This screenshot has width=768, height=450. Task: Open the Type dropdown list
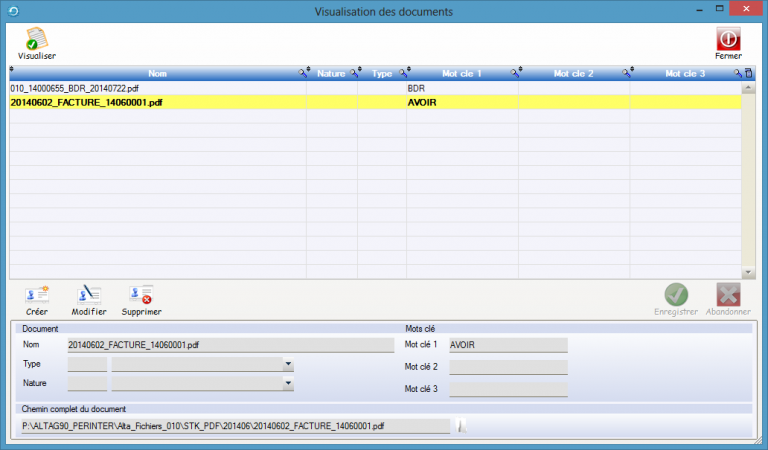coord(288,365)
